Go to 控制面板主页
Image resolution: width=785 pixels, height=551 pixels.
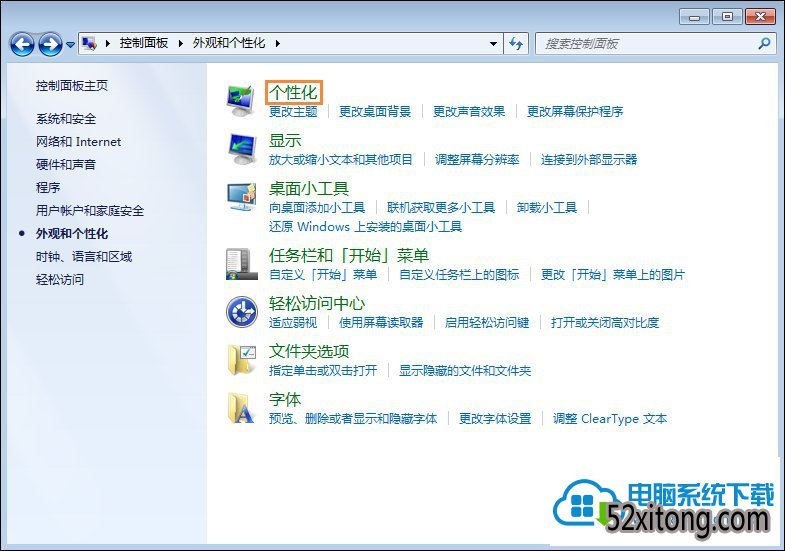[72, 86]
